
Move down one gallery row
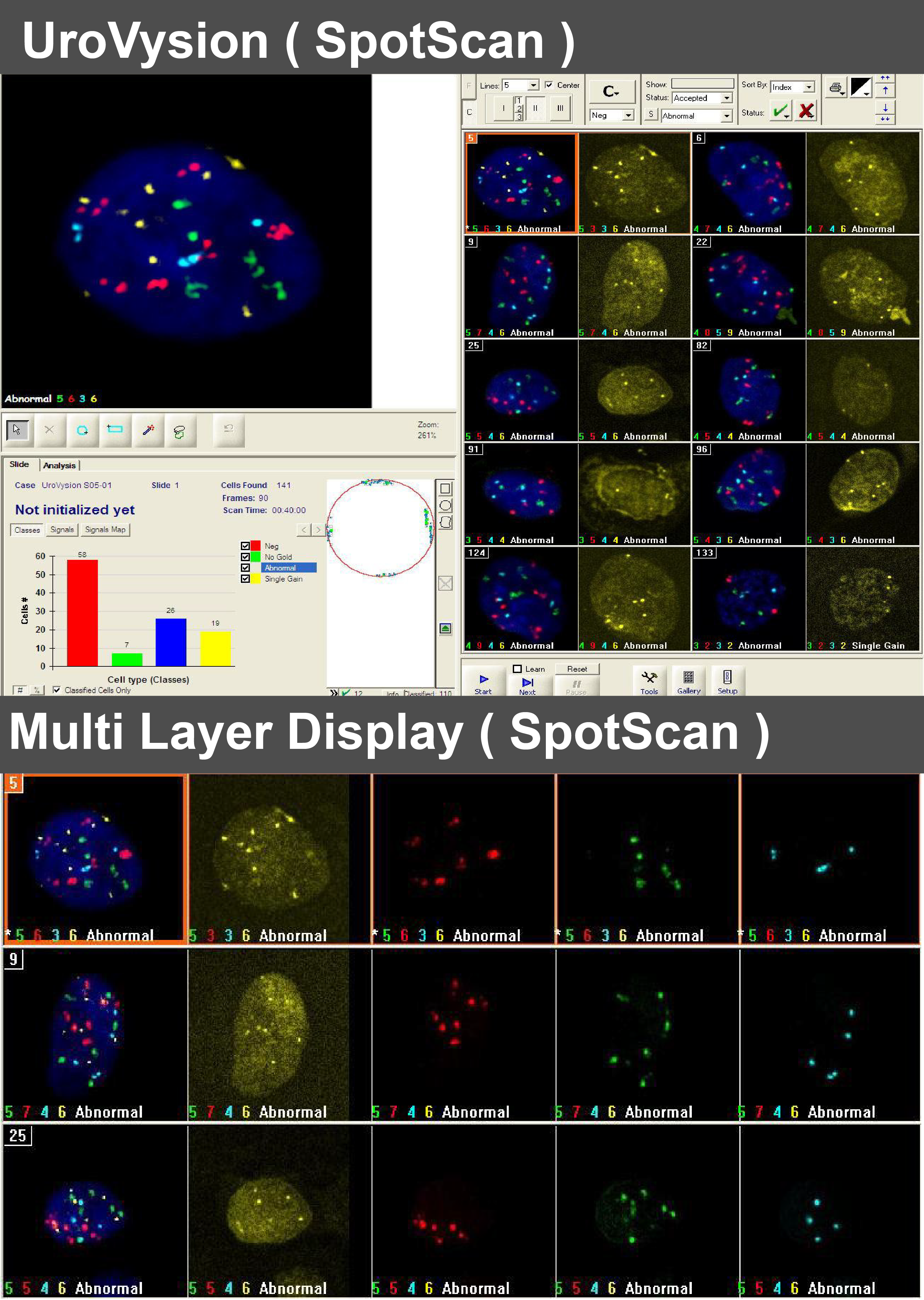[885, 108]
